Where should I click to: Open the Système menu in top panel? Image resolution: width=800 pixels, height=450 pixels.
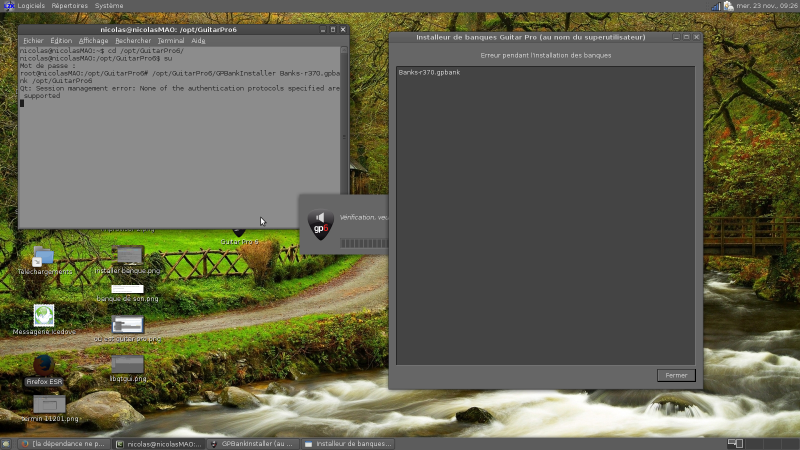[x=109, y=6]
